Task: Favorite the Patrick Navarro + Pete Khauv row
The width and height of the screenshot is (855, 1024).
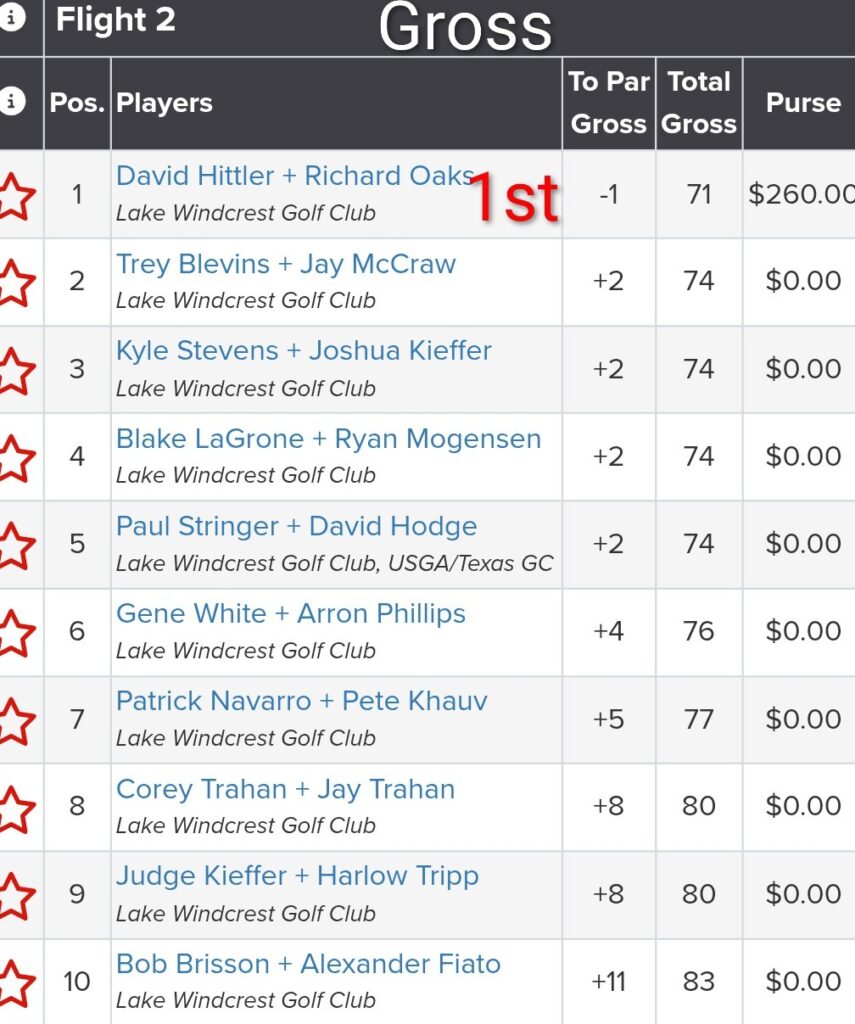Action: click(x=15, y=719)
